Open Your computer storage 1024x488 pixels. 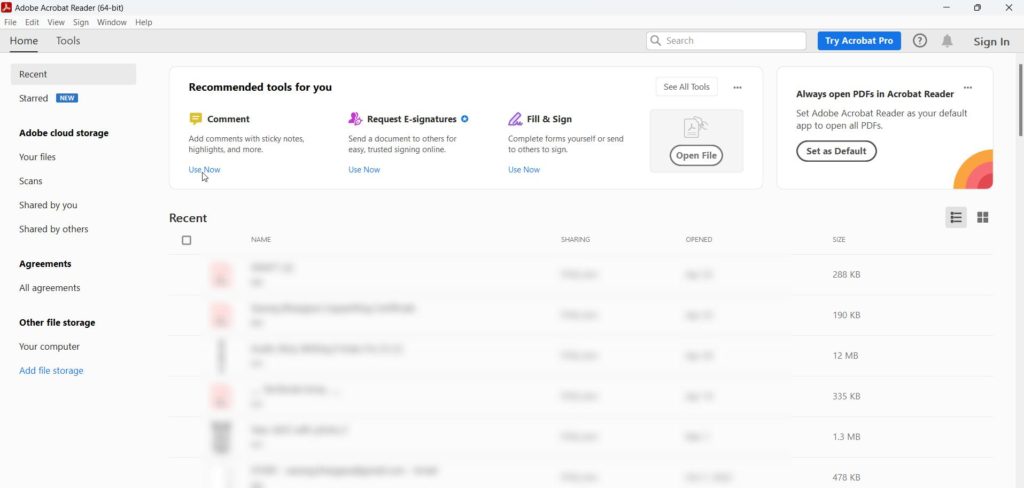[x=49, y=347]
